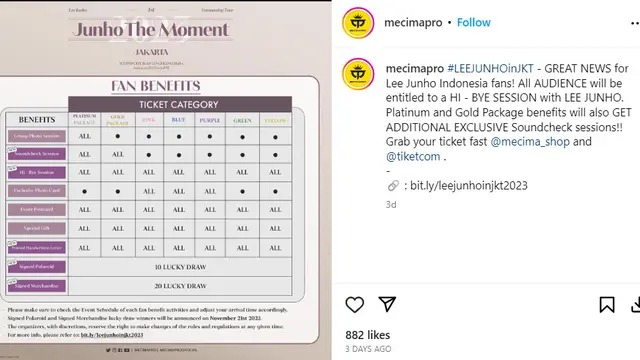This screenshot has height=360, width=640.
Task: Click the link chain icon in caption
Action: click(x=393, y=186)
